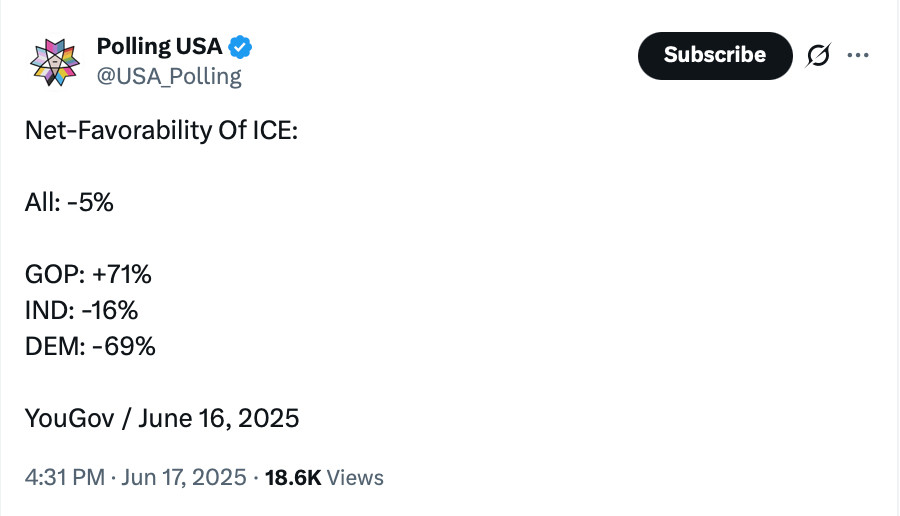
Task: Click the Subscribe button
Action: (x=715, y=56)
